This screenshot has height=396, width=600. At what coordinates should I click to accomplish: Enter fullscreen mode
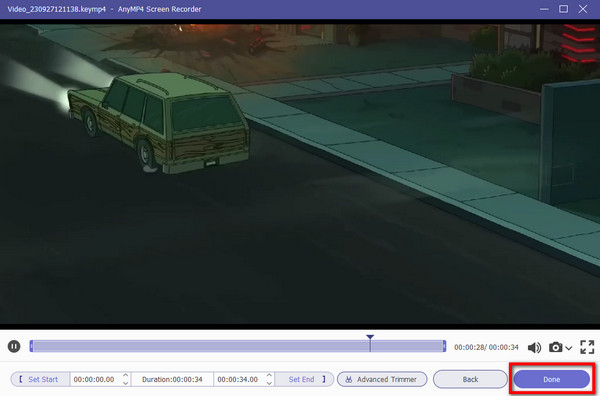(x=587, y=347)
